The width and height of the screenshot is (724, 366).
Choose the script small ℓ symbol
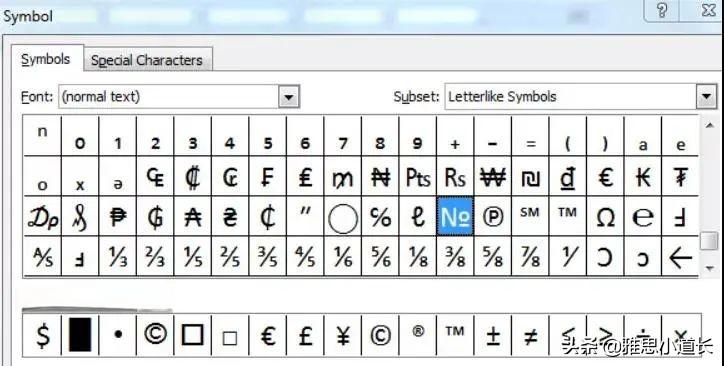click(418, 216)
